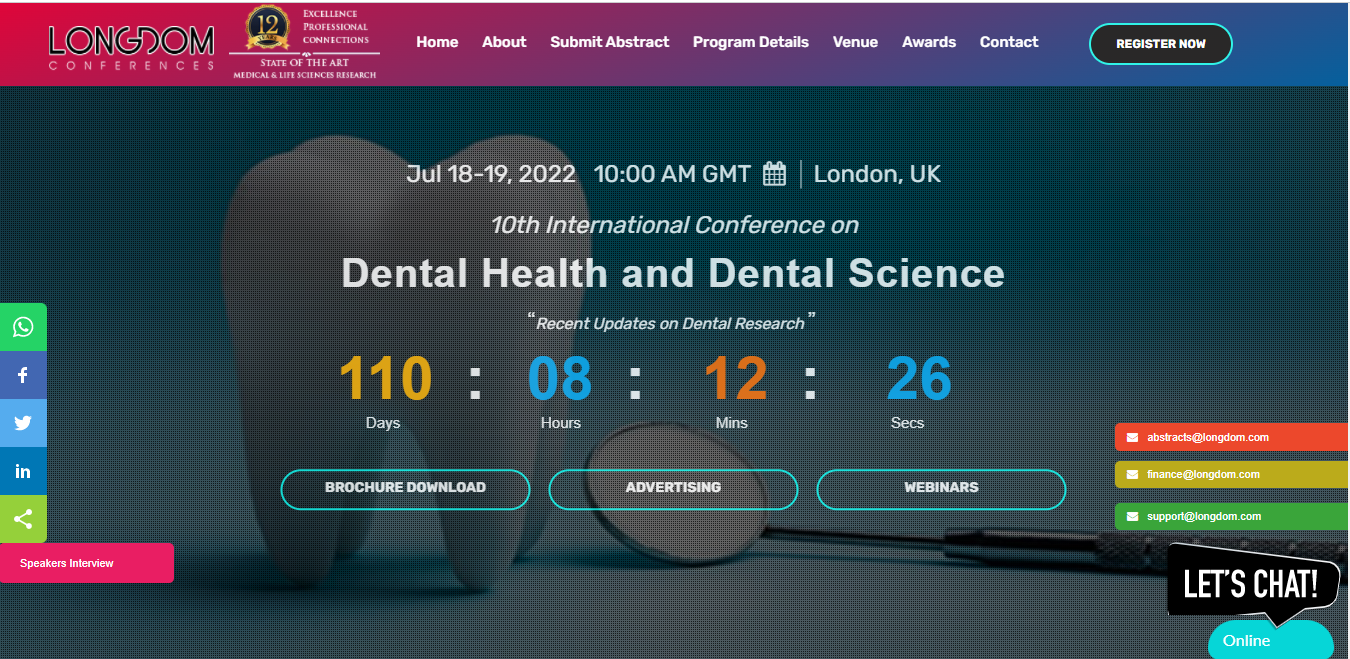Click the calendar icon beside the event date
Screen dimensions: 1350x659
click(x=774, y=173)
